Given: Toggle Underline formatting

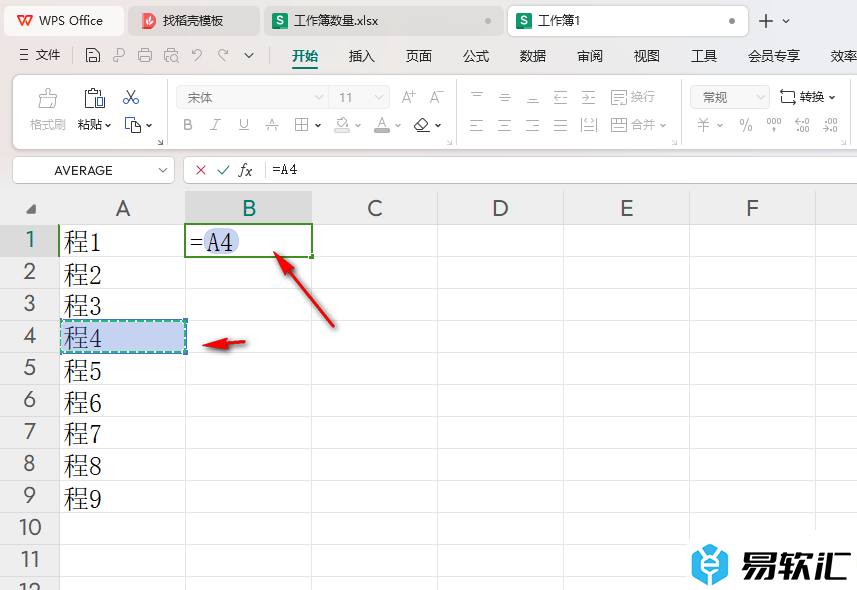Looking at the screenshot, I should point(244,125).
